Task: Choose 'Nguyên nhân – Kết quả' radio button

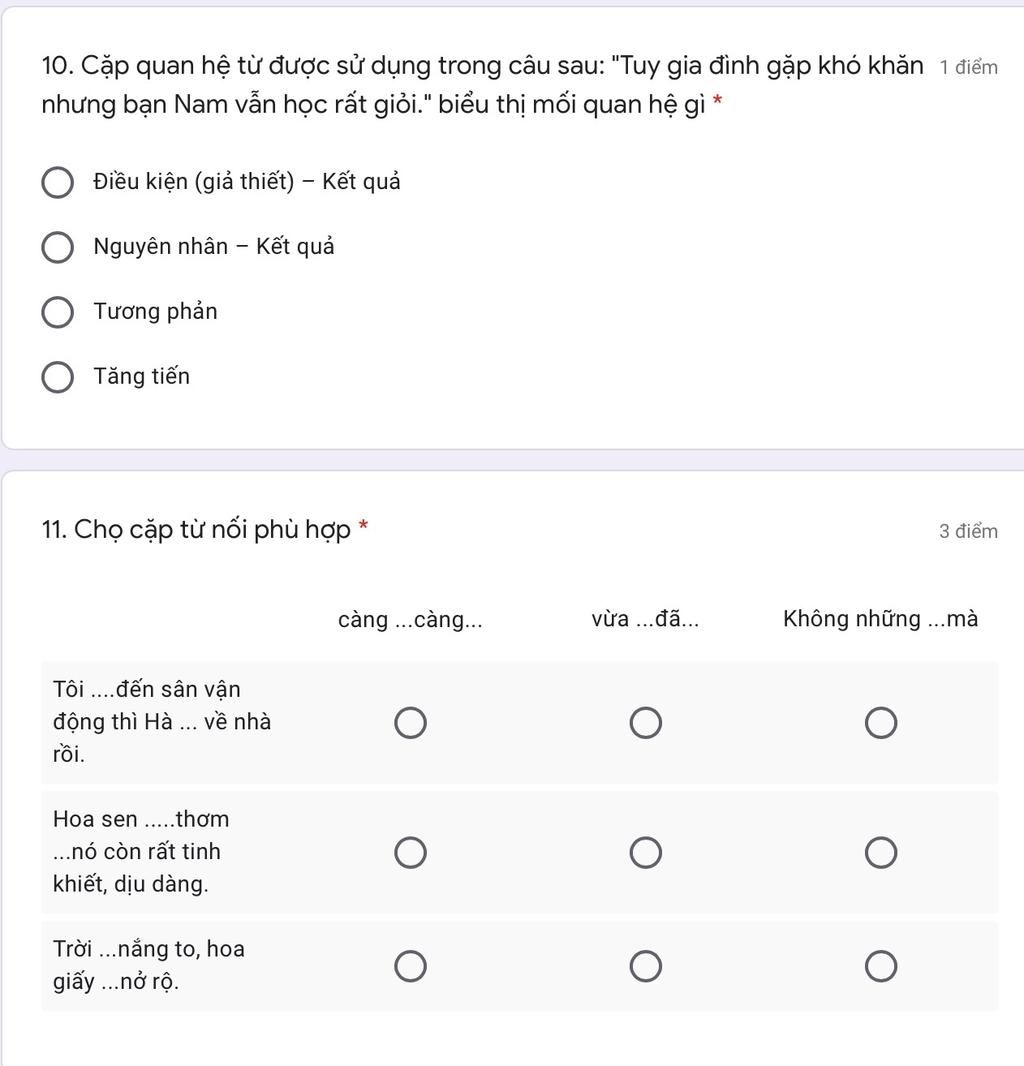Action: tap(58, 247)
